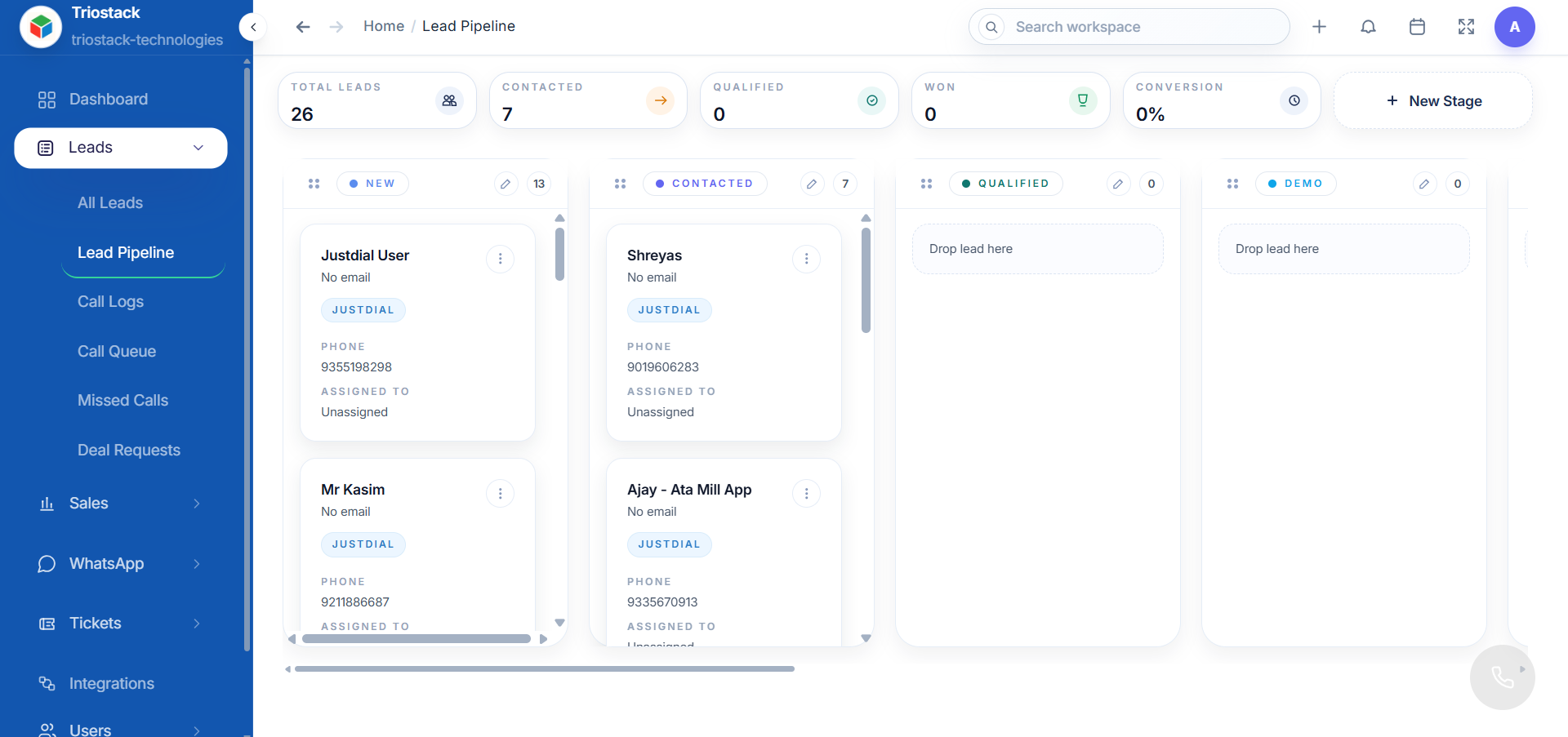Edit the DEMO stage with pencil icon
Viewport: 1568px width, 737px height.
point(1423,184)
